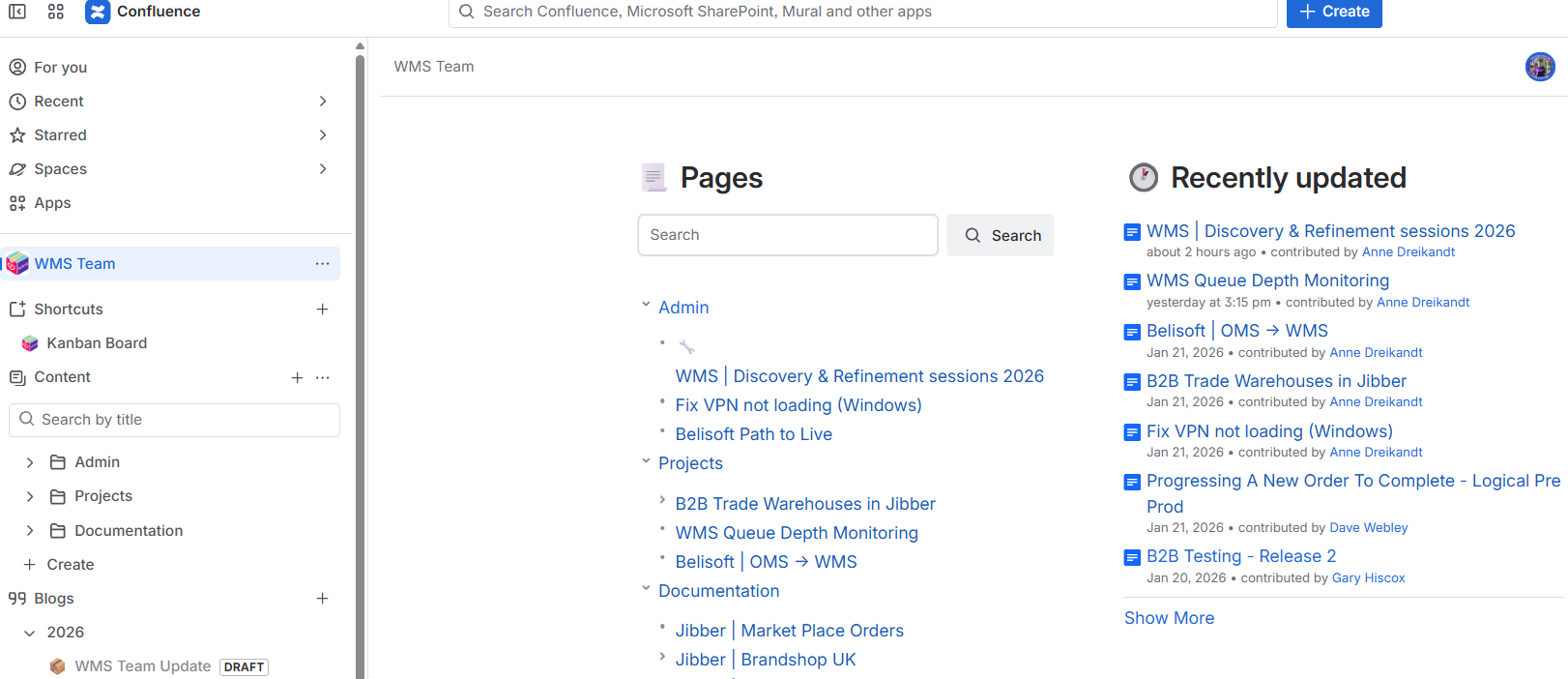Open the user profile avatar
Image resolution: width=1568 pixels, height=679 pixels.
coord(1540,67)
